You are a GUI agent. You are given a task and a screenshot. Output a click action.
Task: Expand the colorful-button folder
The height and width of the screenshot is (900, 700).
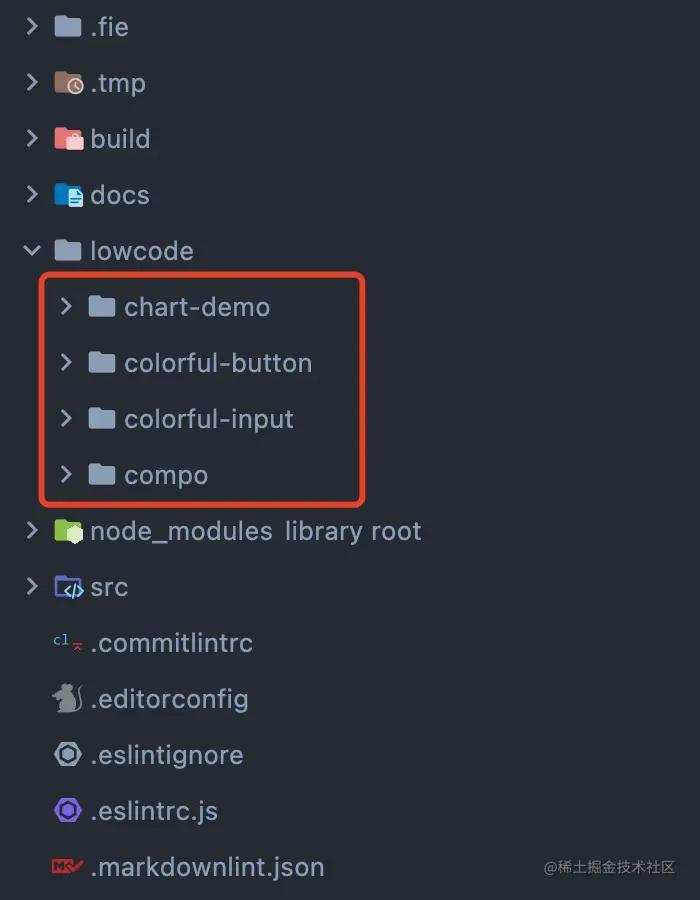[x=65, y=363]
